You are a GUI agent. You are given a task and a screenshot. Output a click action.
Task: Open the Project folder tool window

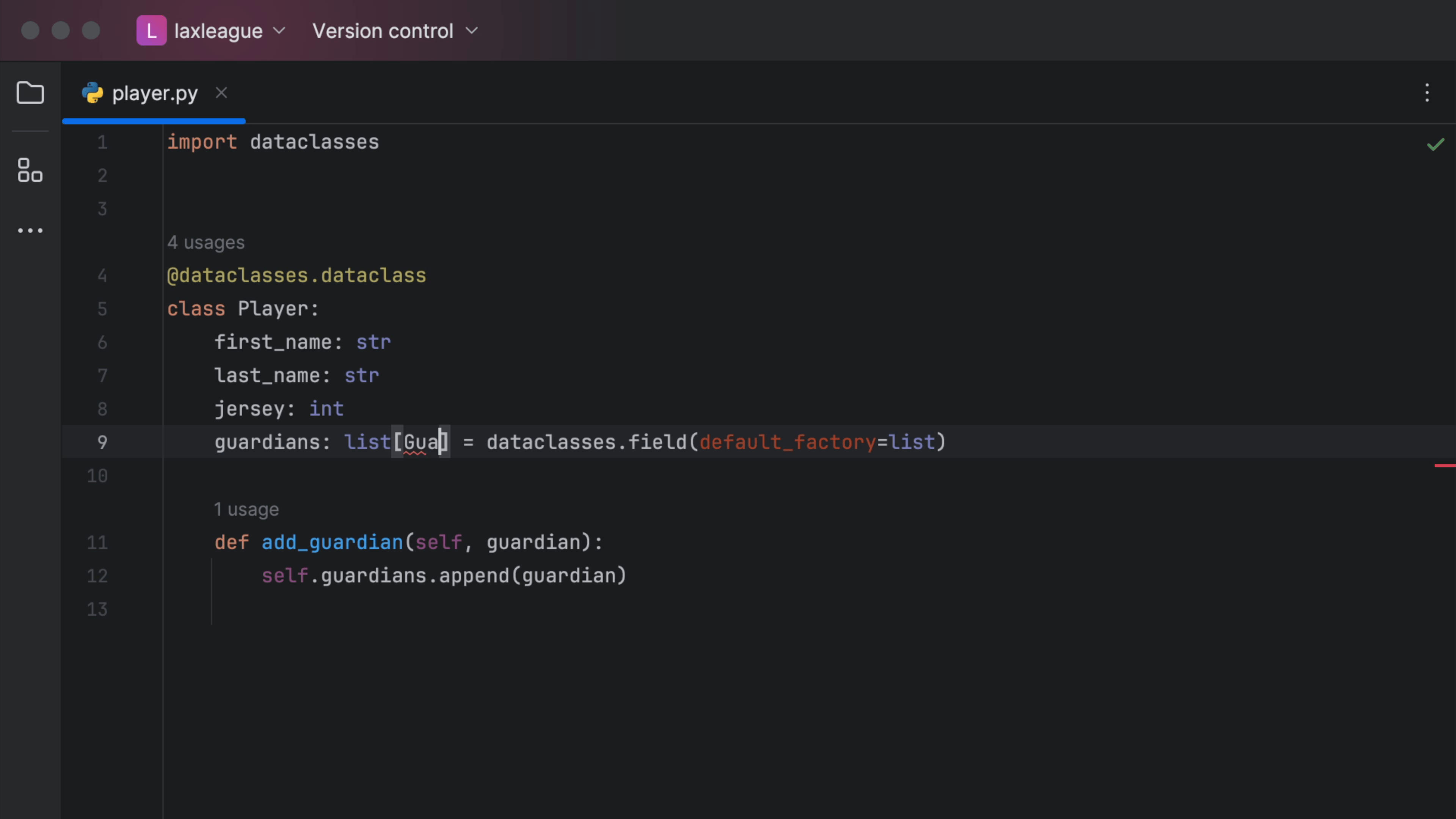(30, 93)
